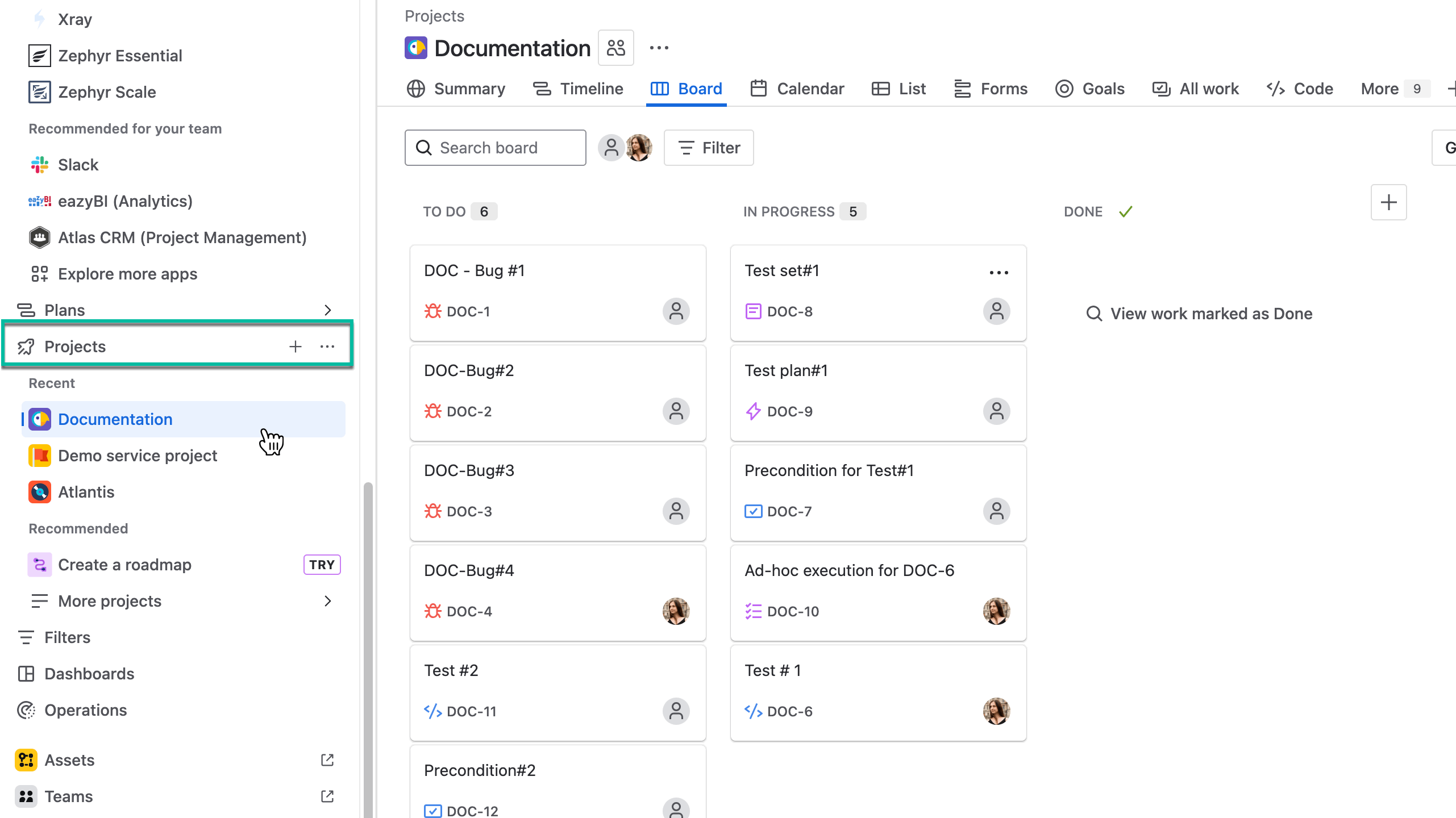Open the Atlantis project

tap(86, 492)
